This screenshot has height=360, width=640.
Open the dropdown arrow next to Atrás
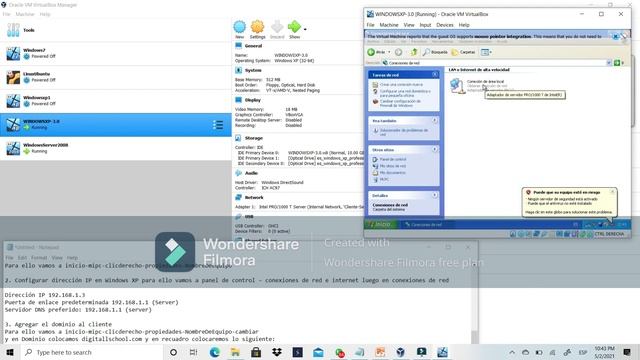tap(389, 52)
